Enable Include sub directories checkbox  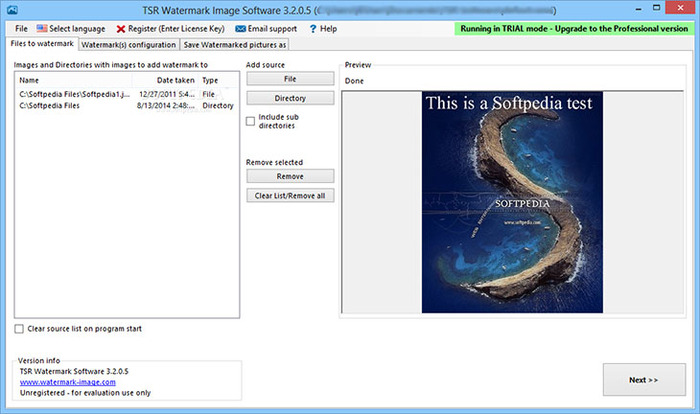tap(250, 121)
